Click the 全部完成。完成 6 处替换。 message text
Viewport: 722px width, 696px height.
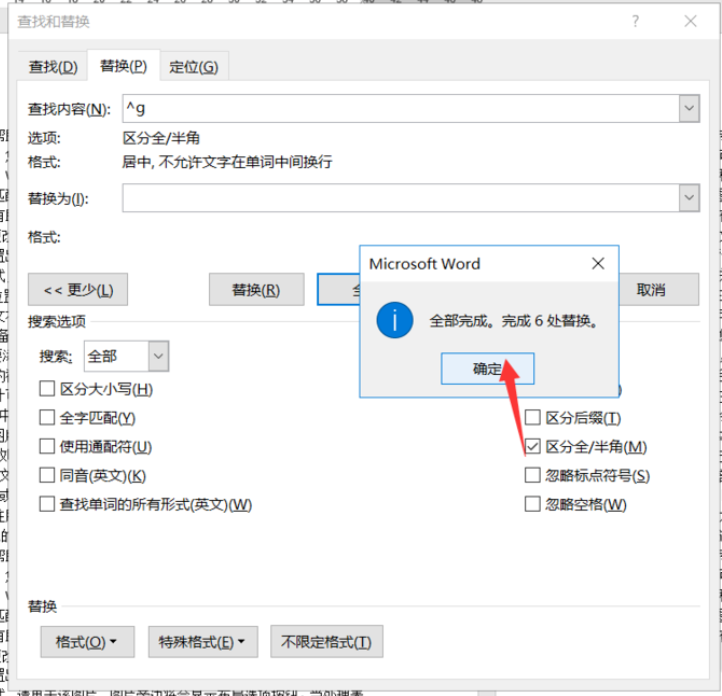[514, 321]
